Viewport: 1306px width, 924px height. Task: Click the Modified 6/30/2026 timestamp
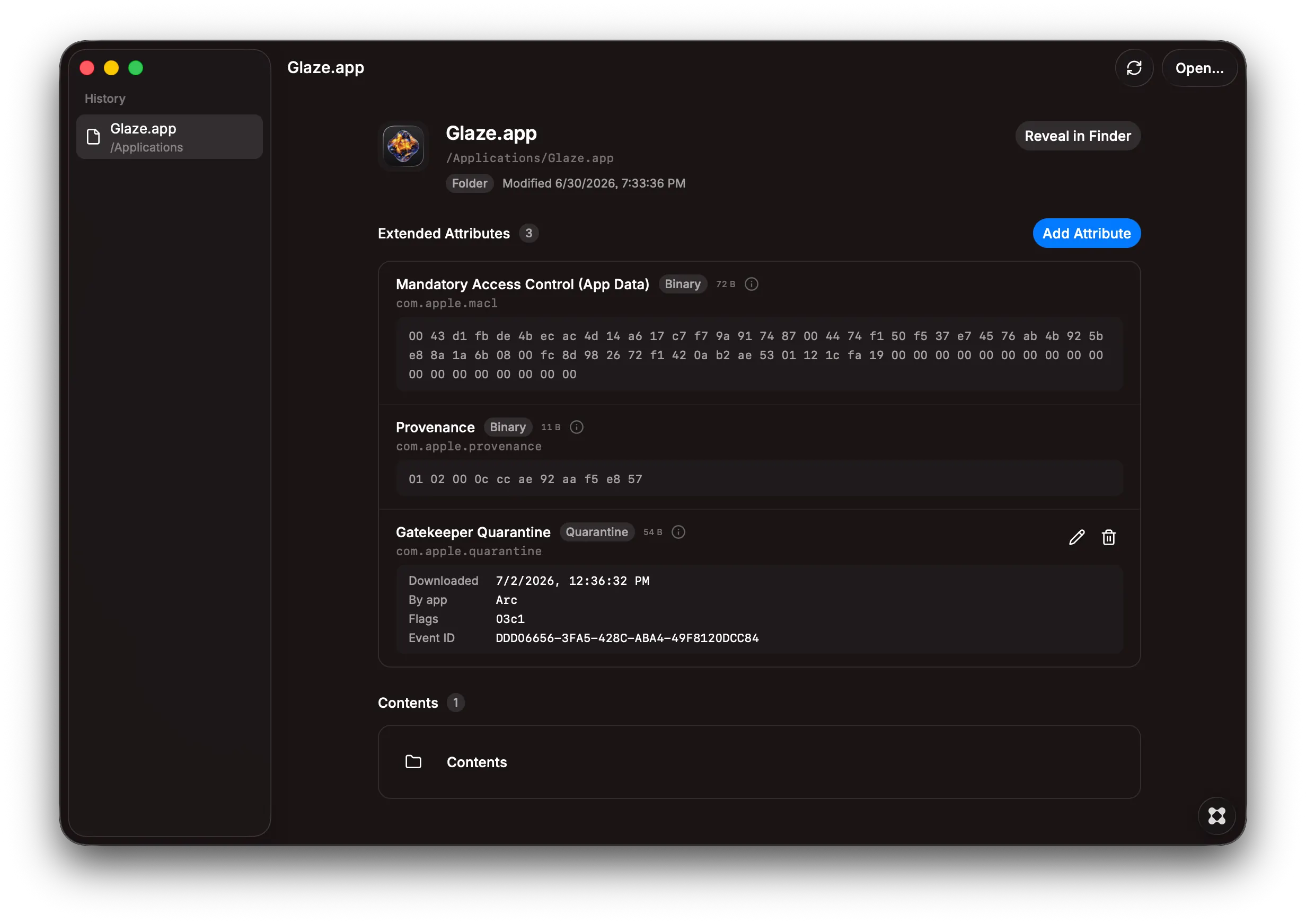tap(594, 183)
